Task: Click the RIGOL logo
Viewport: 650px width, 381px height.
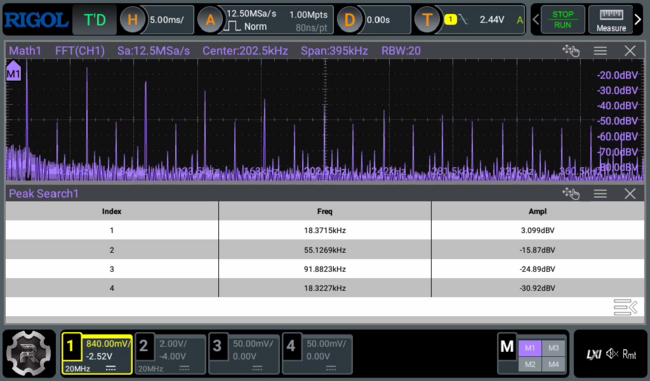Action: (36, 20)
